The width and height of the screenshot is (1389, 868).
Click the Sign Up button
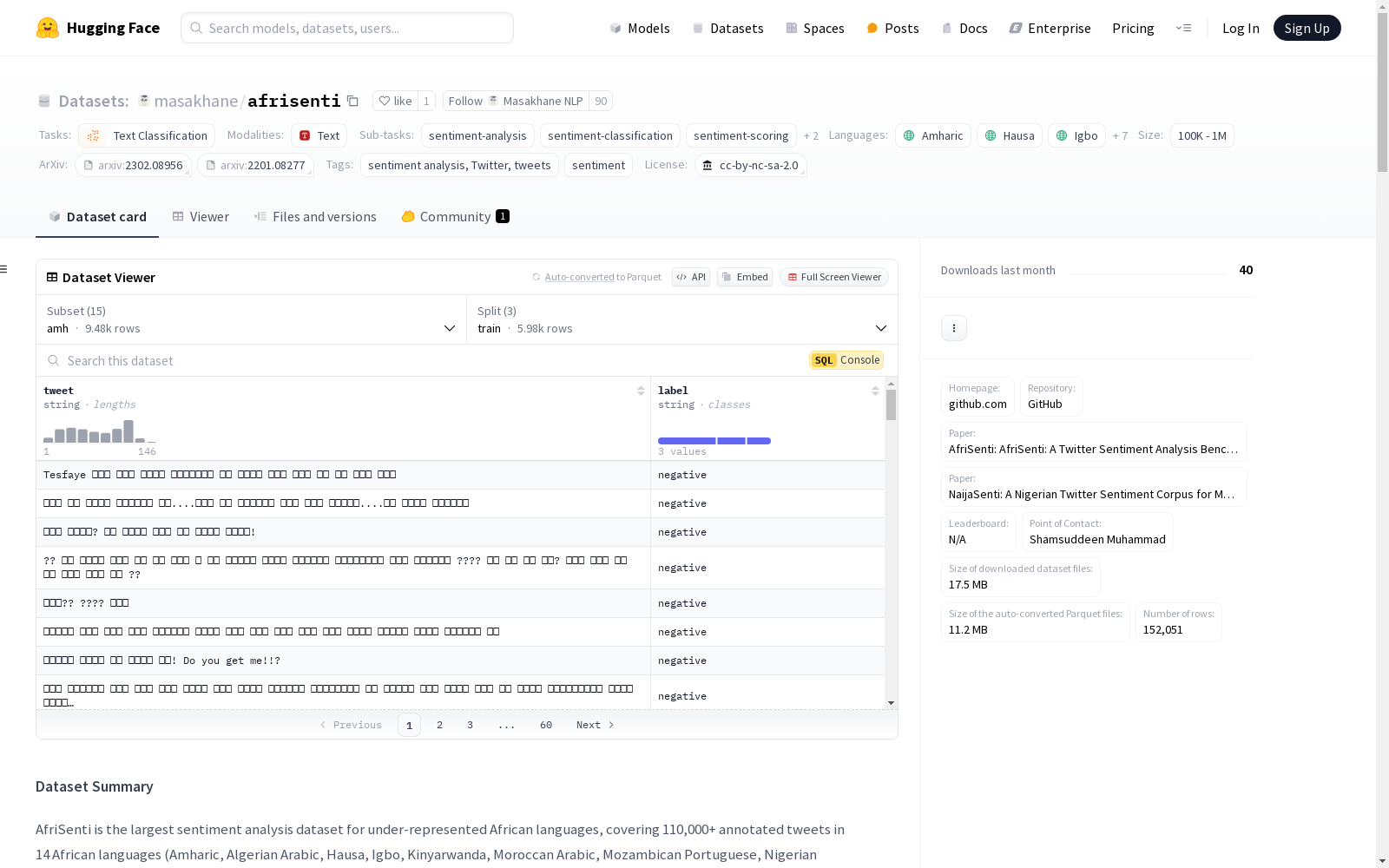point(1307,28)
